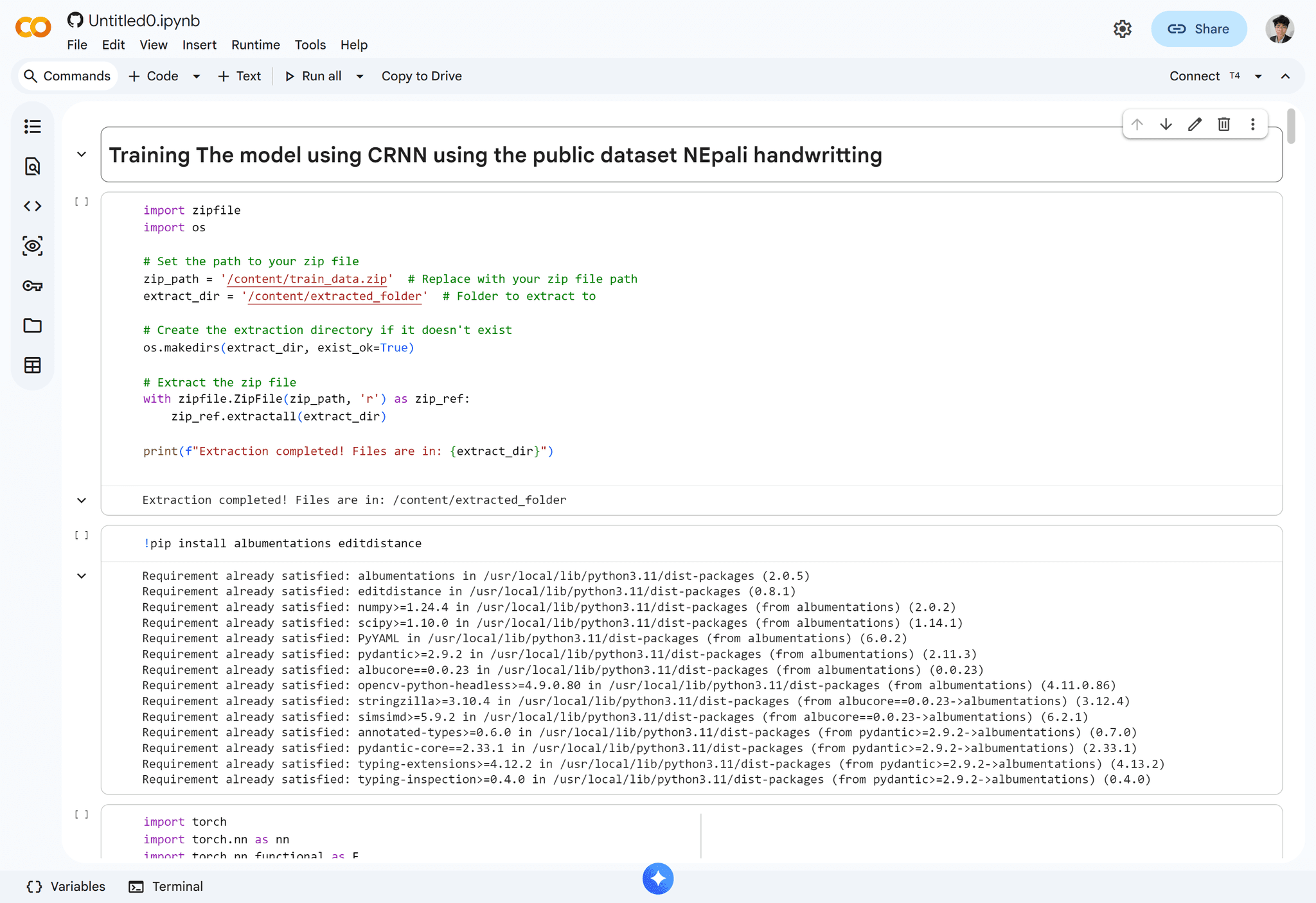Open the Files folder sidebar icon

coord(33,326)
